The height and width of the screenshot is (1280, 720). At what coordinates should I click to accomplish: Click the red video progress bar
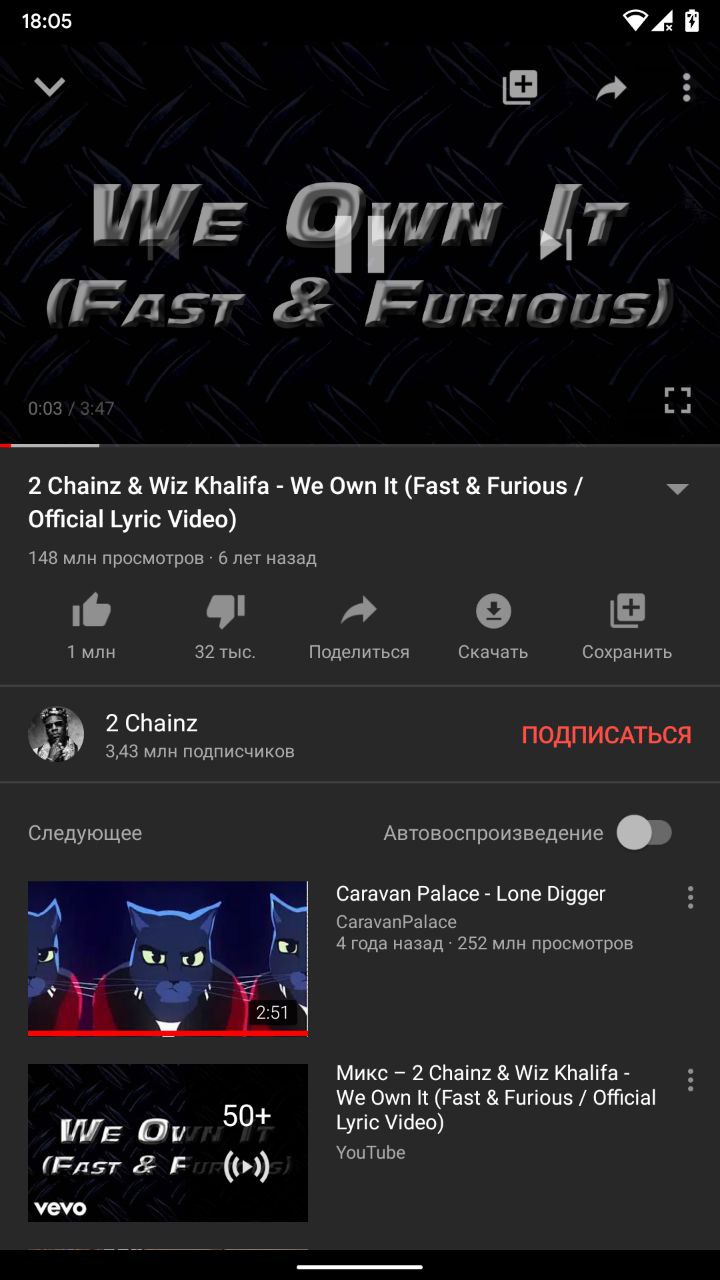point(360,445)
